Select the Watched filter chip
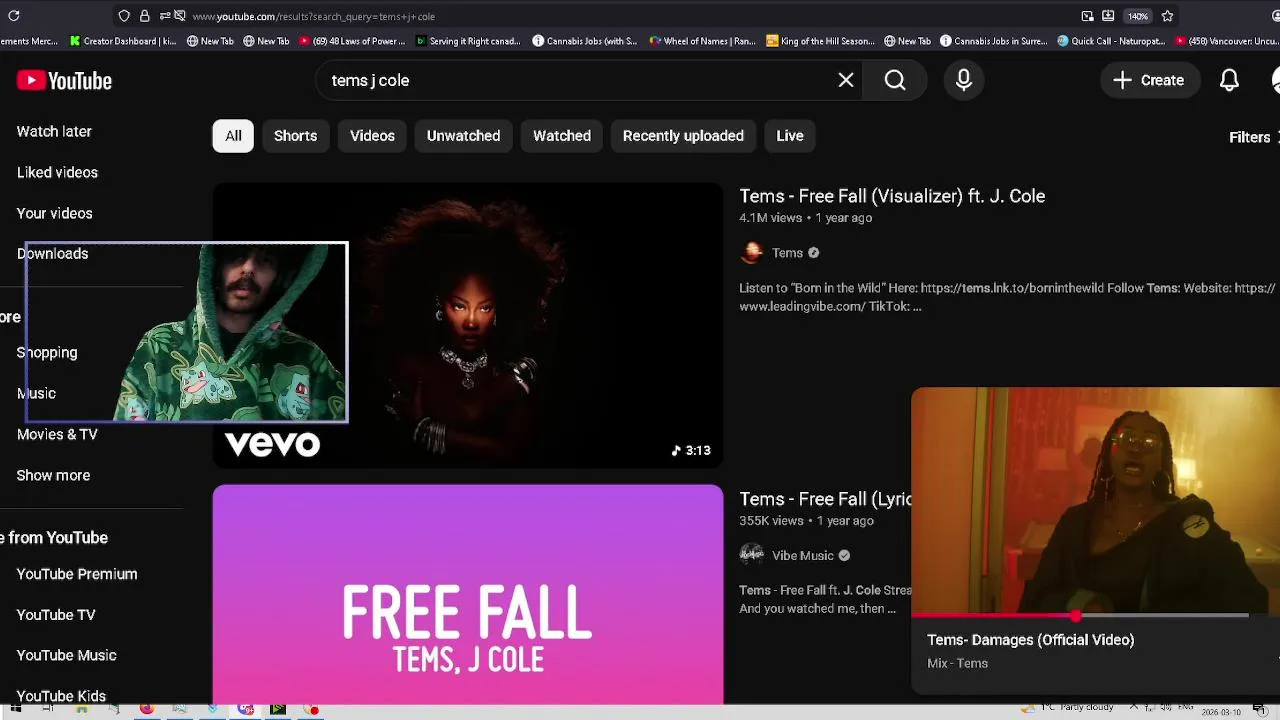 562,136
